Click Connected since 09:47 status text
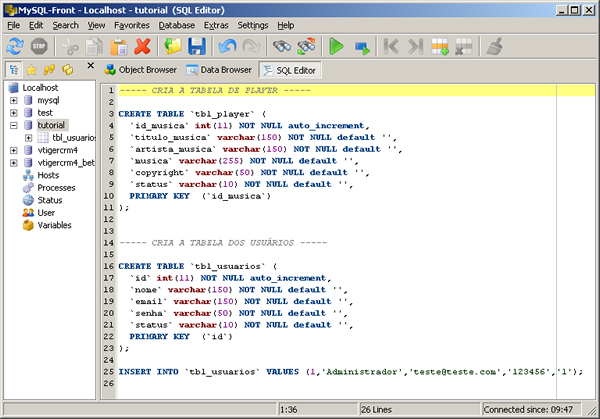Screen dimensions: 600x419 [x=528, y=410]
